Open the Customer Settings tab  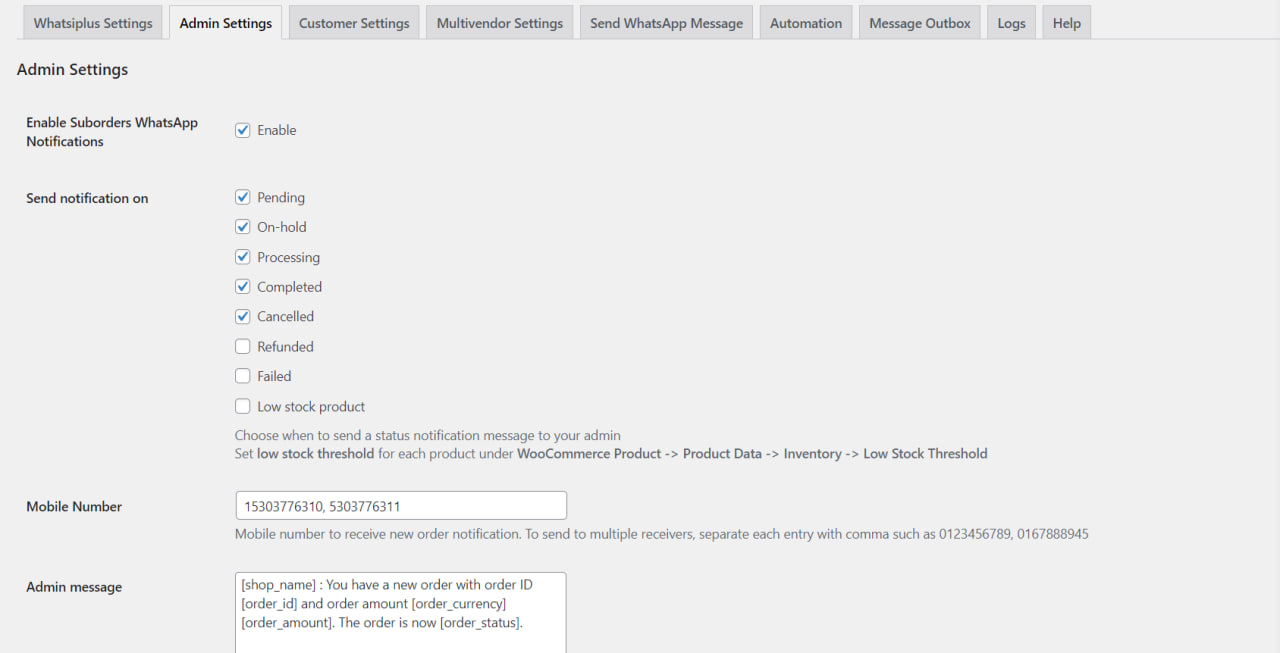[x=354, y=21]
